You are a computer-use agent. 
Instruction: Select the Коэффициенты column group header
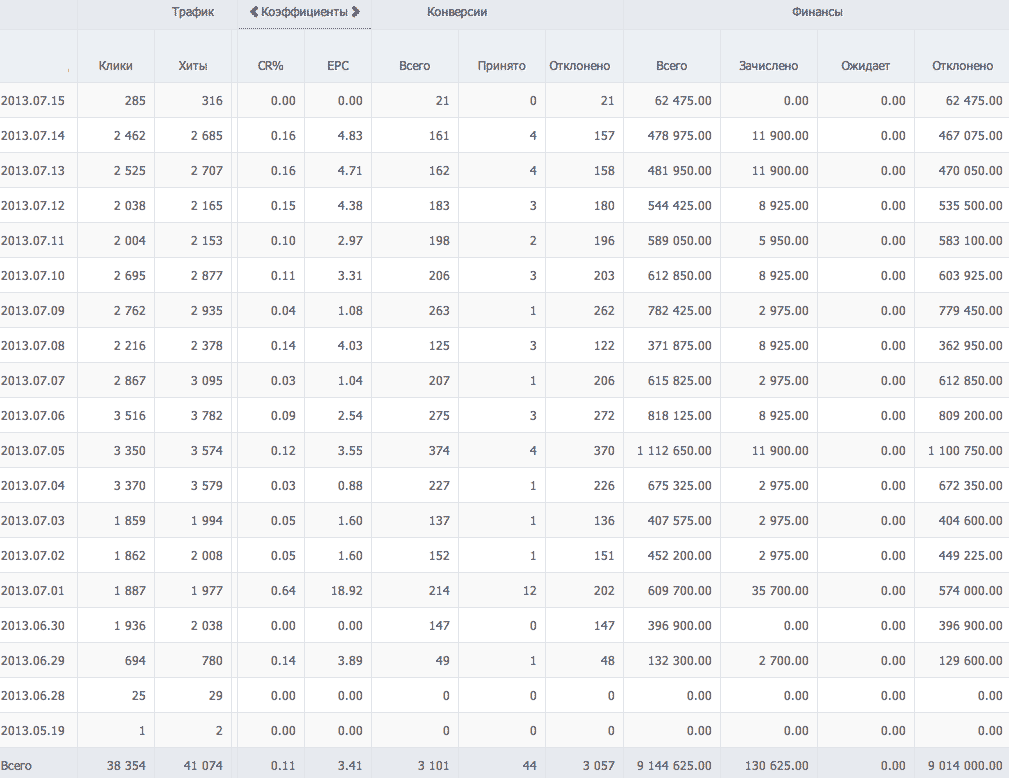click(304, 12)
